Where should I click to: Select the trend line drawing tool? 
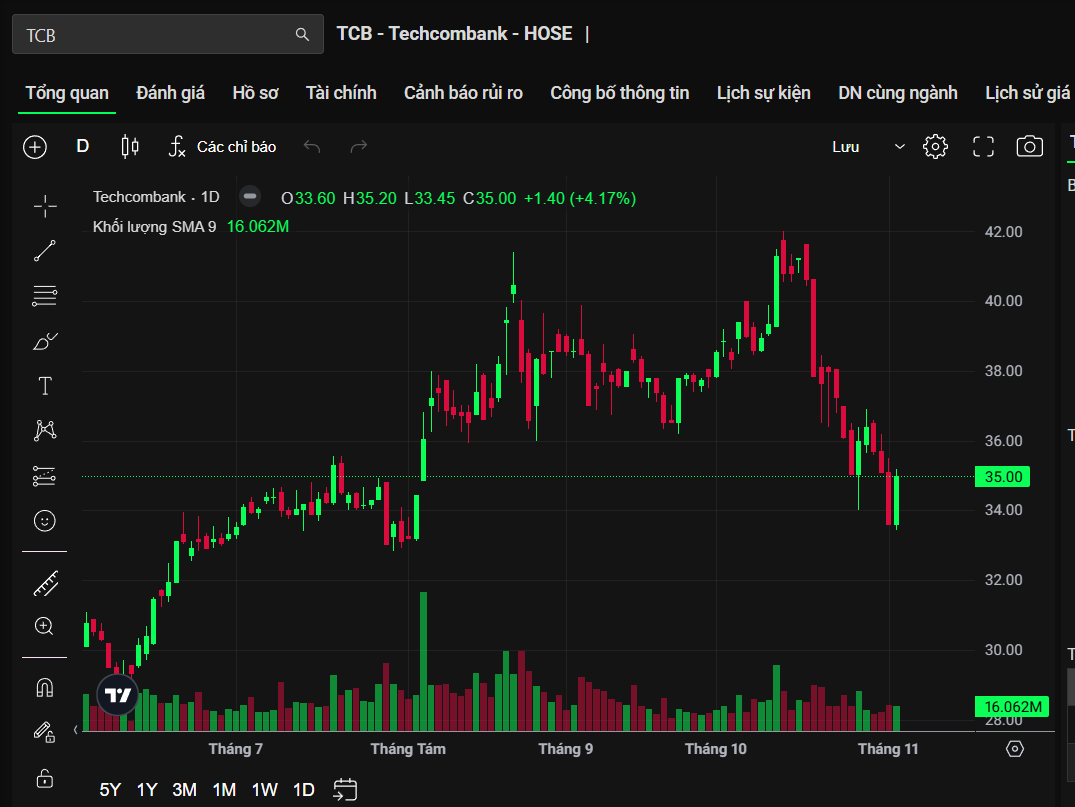pos(45,251)
